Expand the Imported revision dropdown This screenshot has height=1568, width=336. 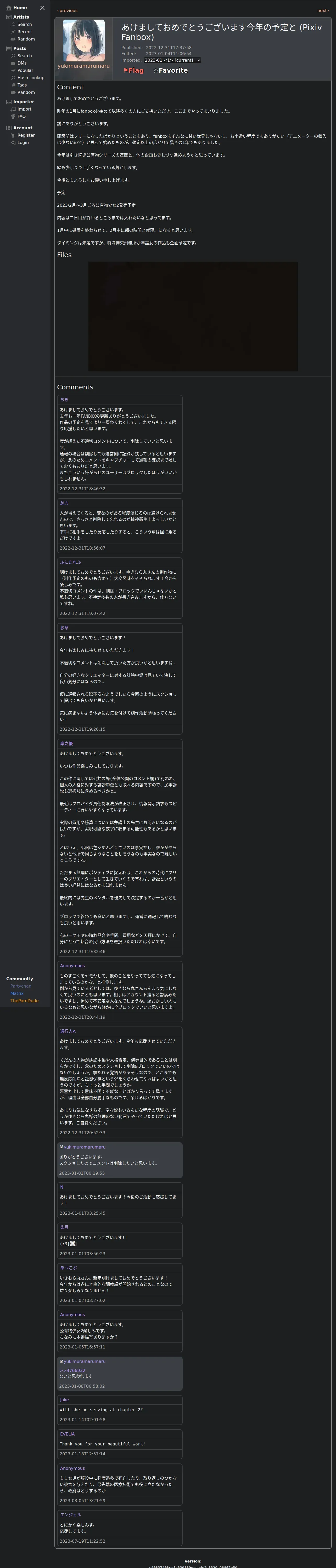point(172,60)
